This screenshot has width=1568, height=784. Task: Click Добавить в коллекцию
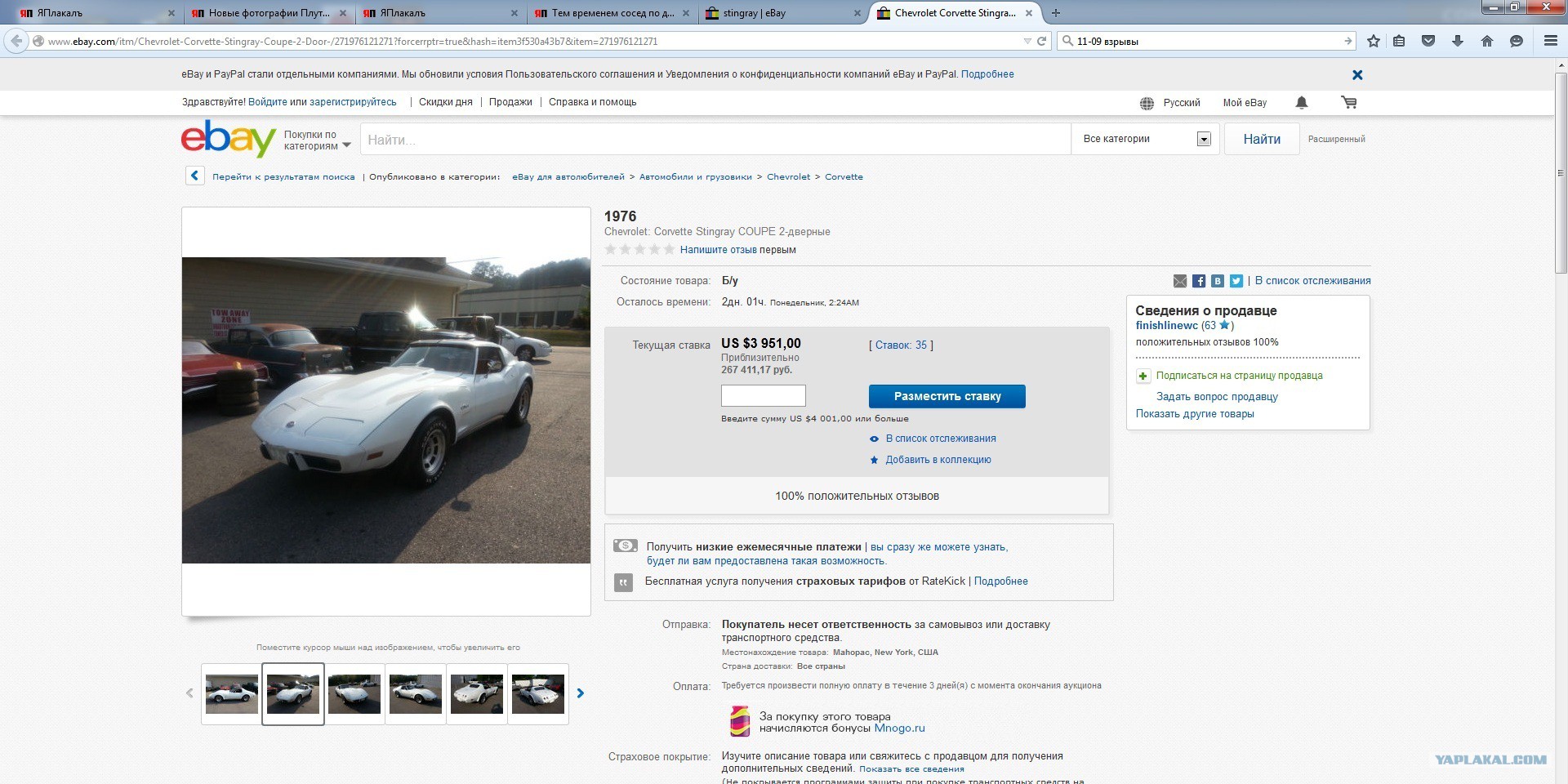(938, 460)
